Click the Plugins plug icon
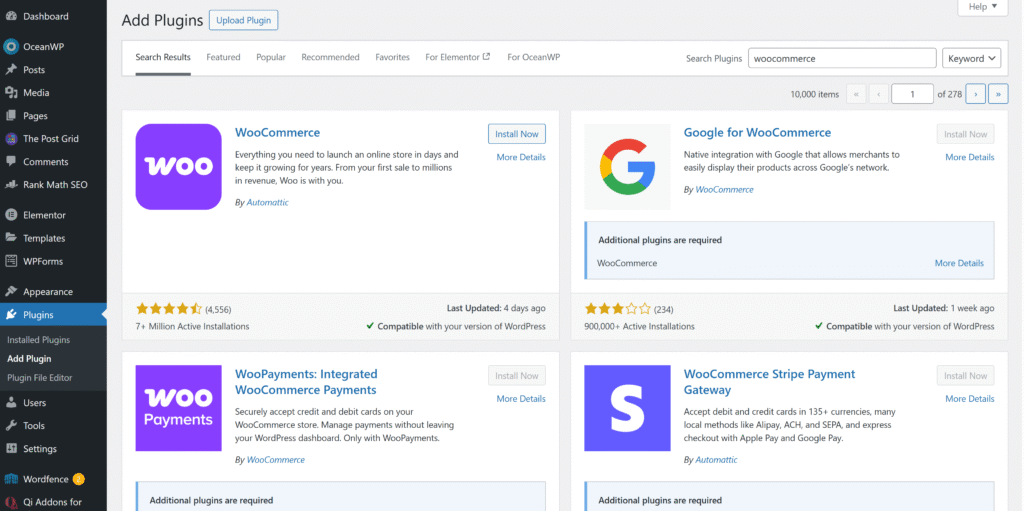This screenshot has height=511, width=1024. pyautogui.click(x=11, y=315)
